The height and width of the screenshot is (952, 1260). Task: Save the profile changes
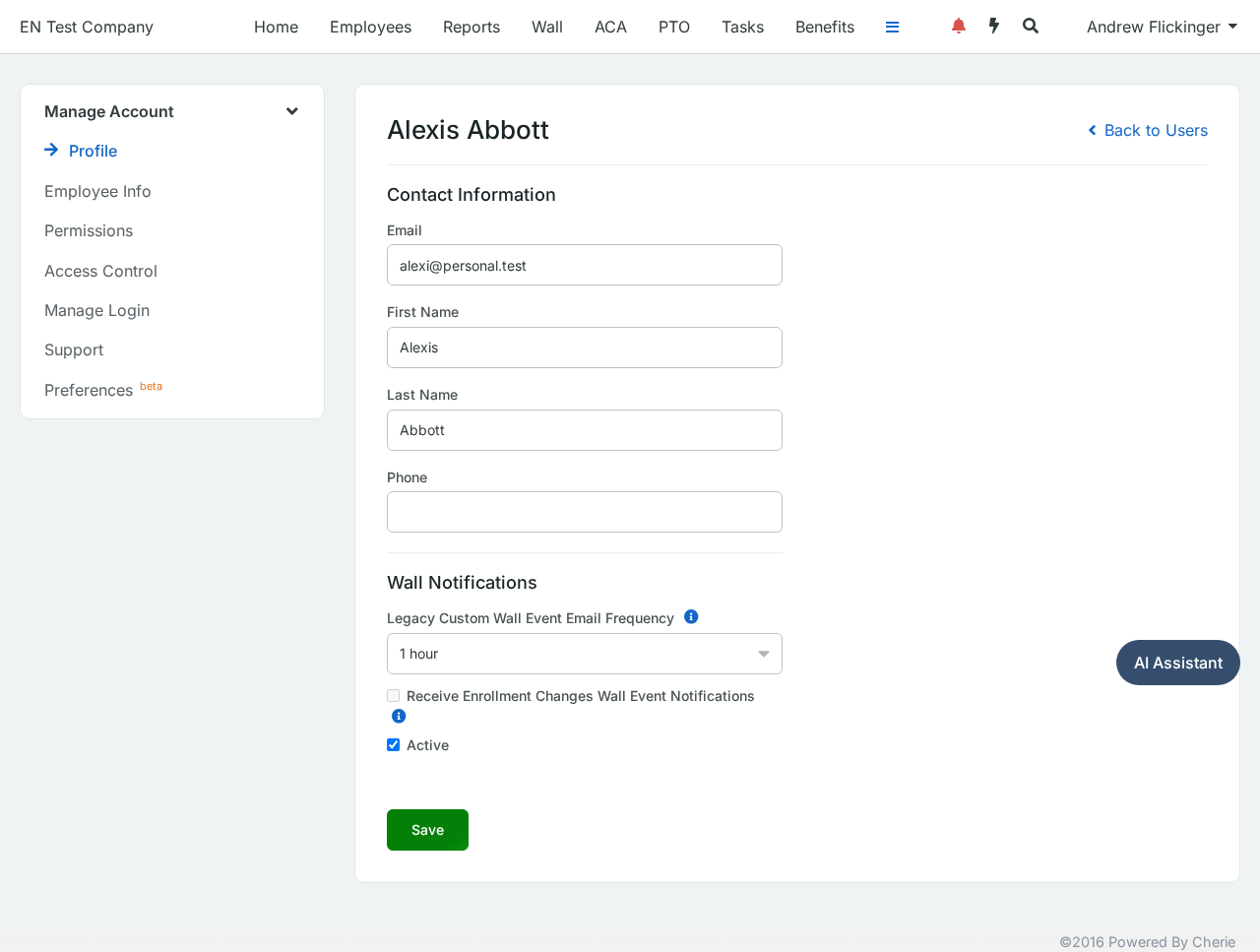click(x=427, y=830)
